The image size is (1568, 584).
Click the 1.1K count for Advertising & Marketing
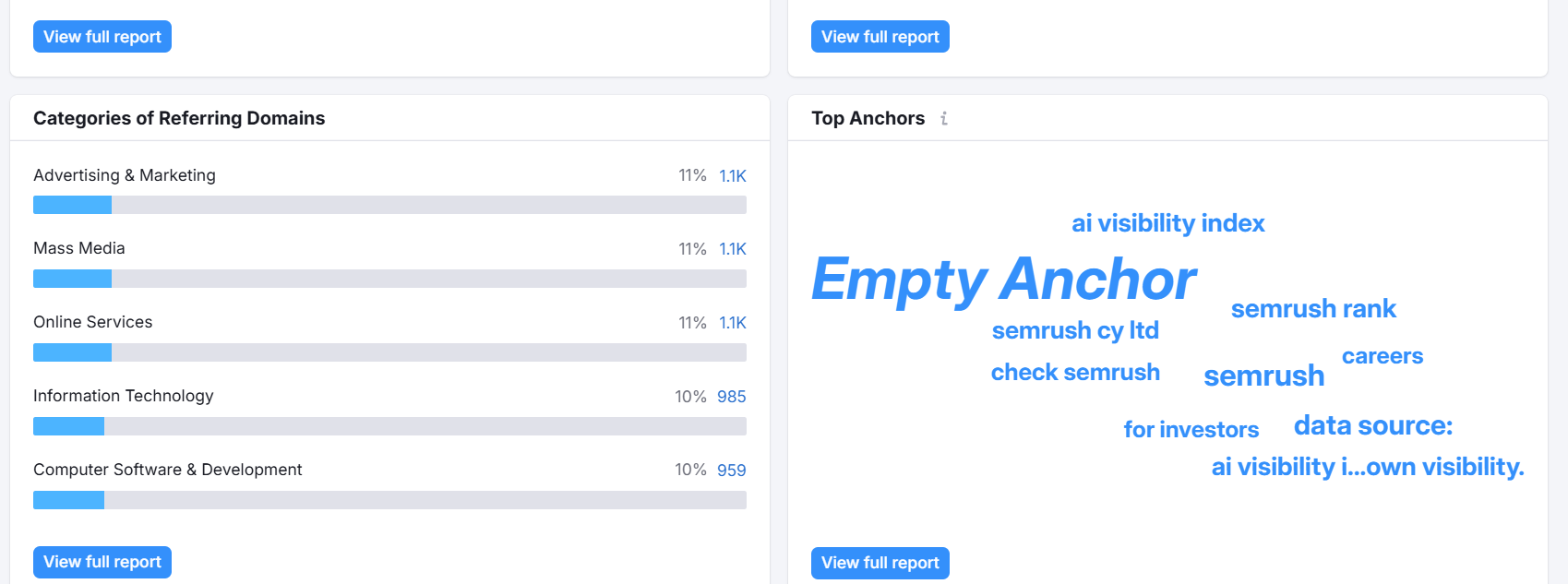(733, 175)
